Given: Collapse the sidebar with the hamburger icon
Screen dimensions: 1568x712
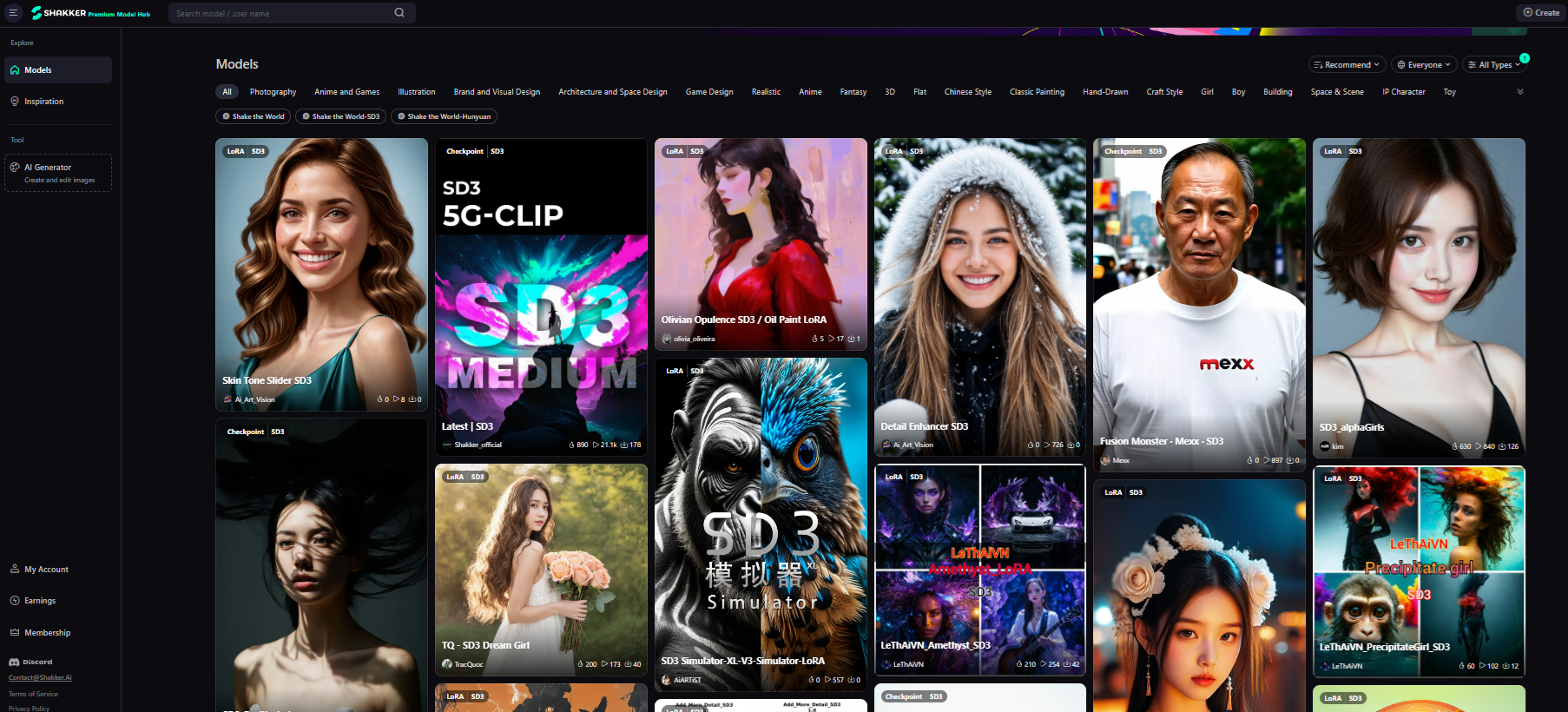Looking at the screenshot, I should 13,13.
